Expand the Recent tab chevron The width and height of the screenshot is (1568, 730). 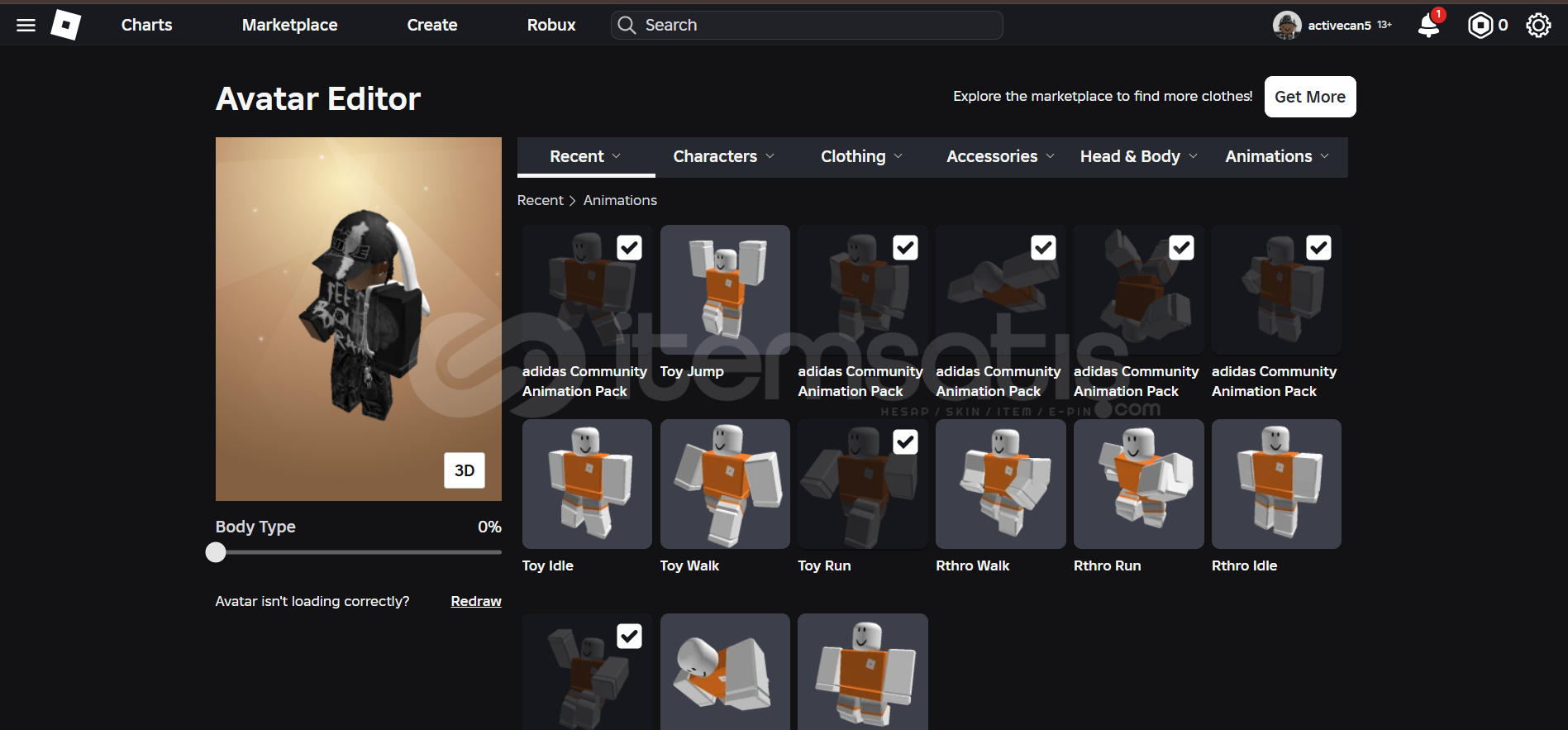pos(617,156)
